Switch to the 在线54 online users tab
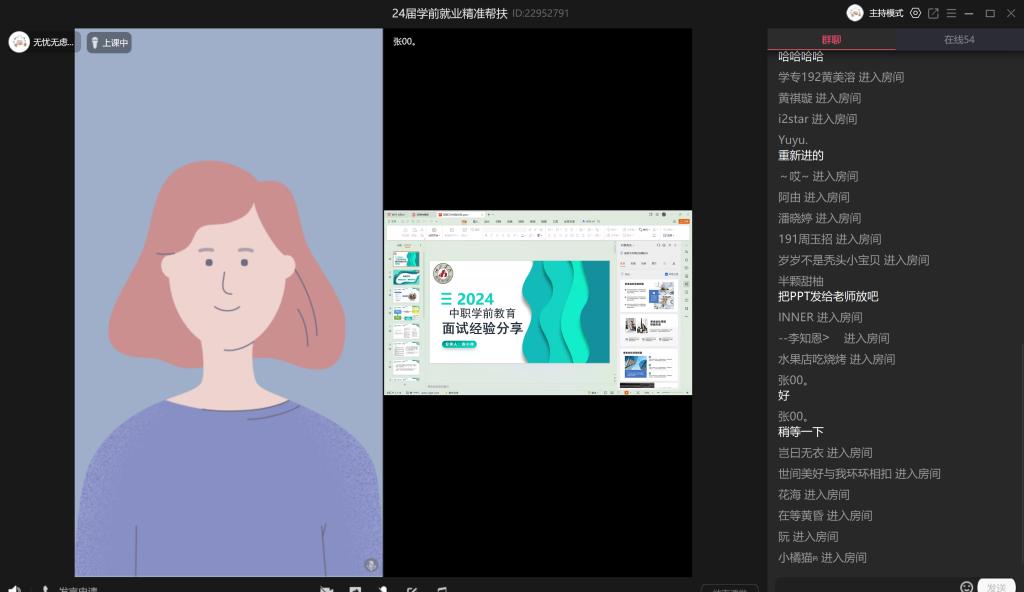1024x592 pixels. pyautogui.click(x=959, y=40)
